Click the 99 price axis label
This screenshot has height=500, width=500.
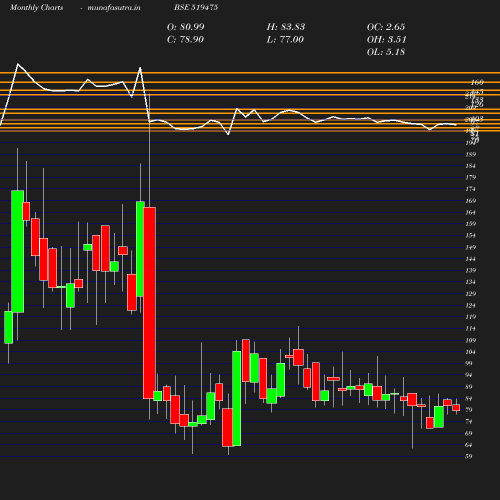(469, 363)
